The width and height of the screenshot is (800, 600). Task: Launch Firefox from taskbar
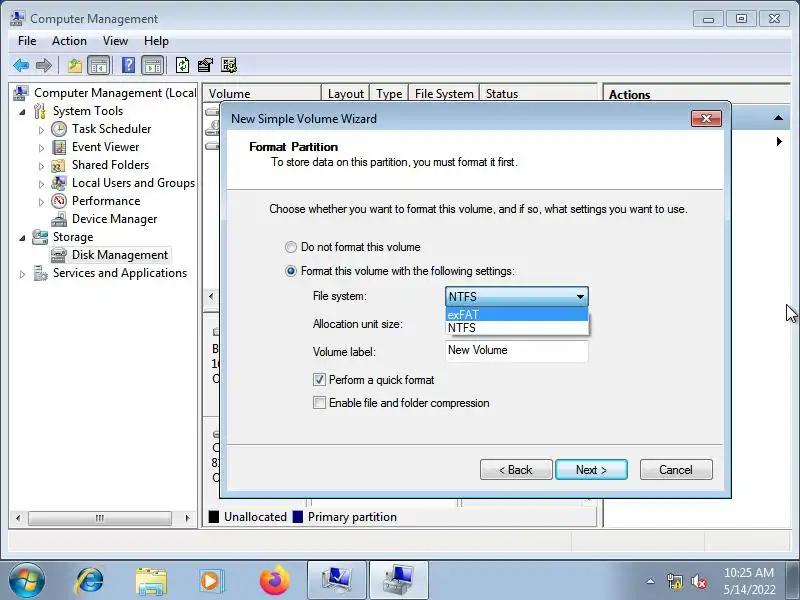point(274,581)
